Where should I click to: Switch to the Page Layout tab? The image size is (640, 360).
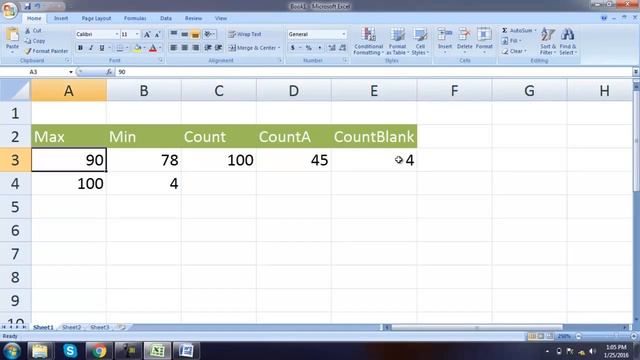click(96, 18)
